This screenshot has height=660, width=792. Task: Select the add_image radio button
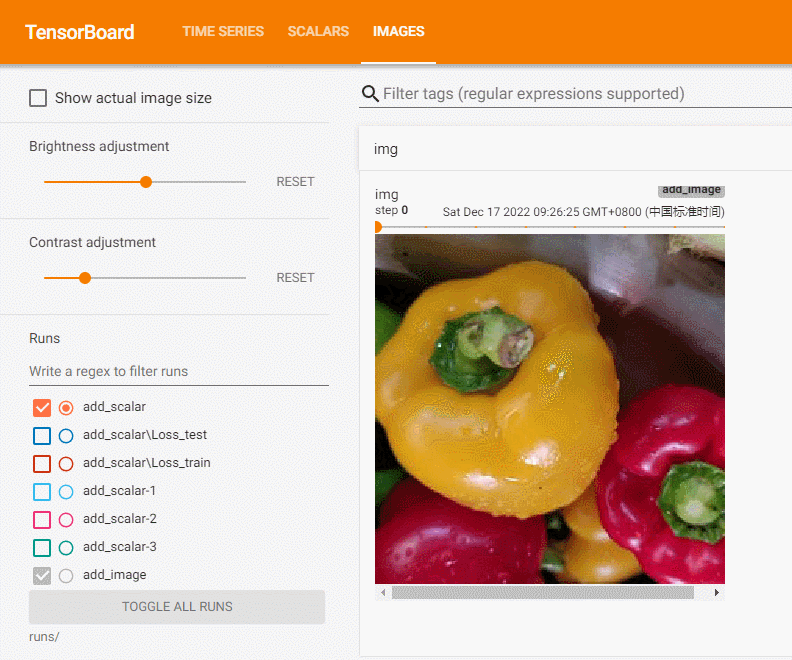coord(66,576)
